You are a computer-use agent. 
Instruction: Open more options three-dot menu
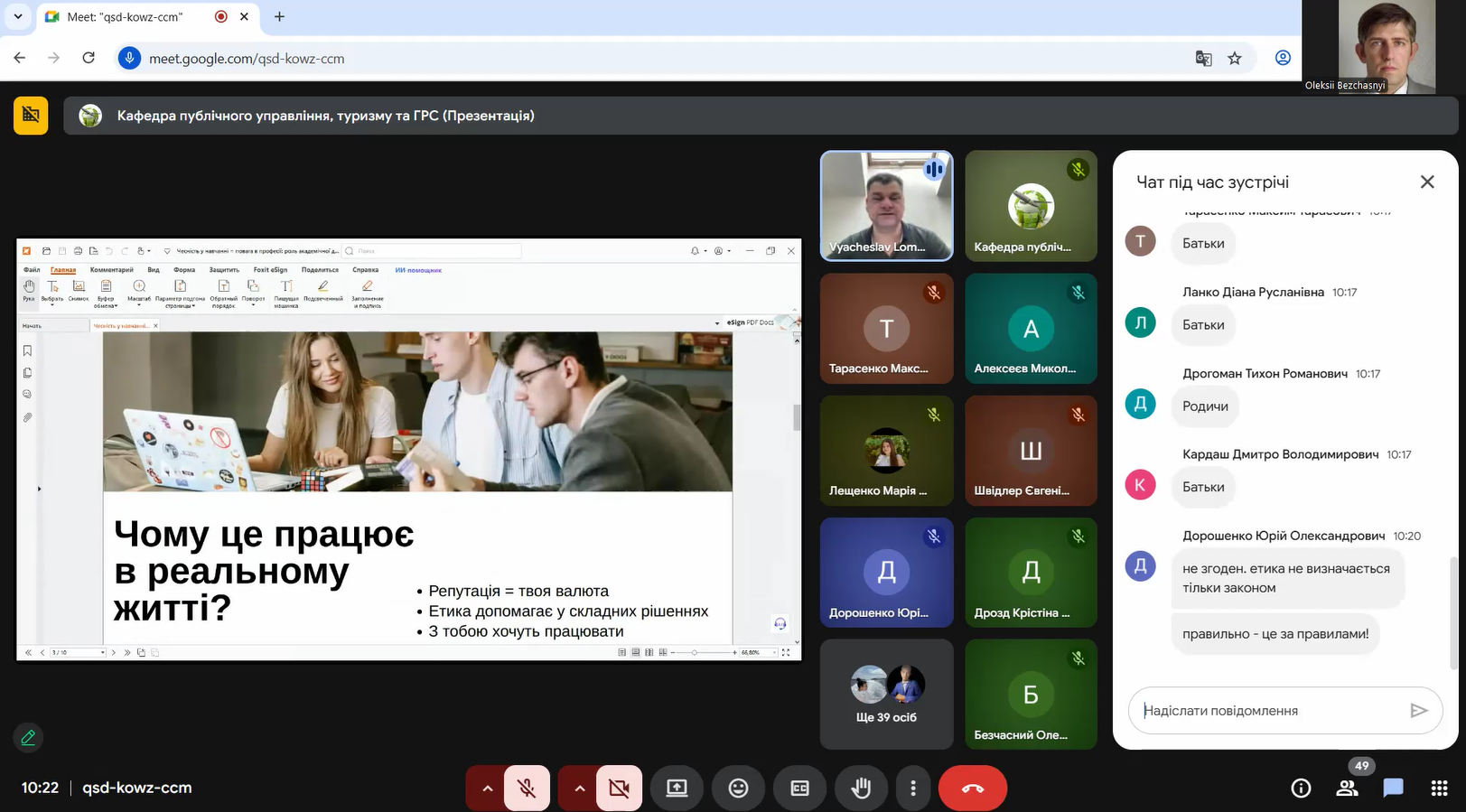(x=913, y=789)
